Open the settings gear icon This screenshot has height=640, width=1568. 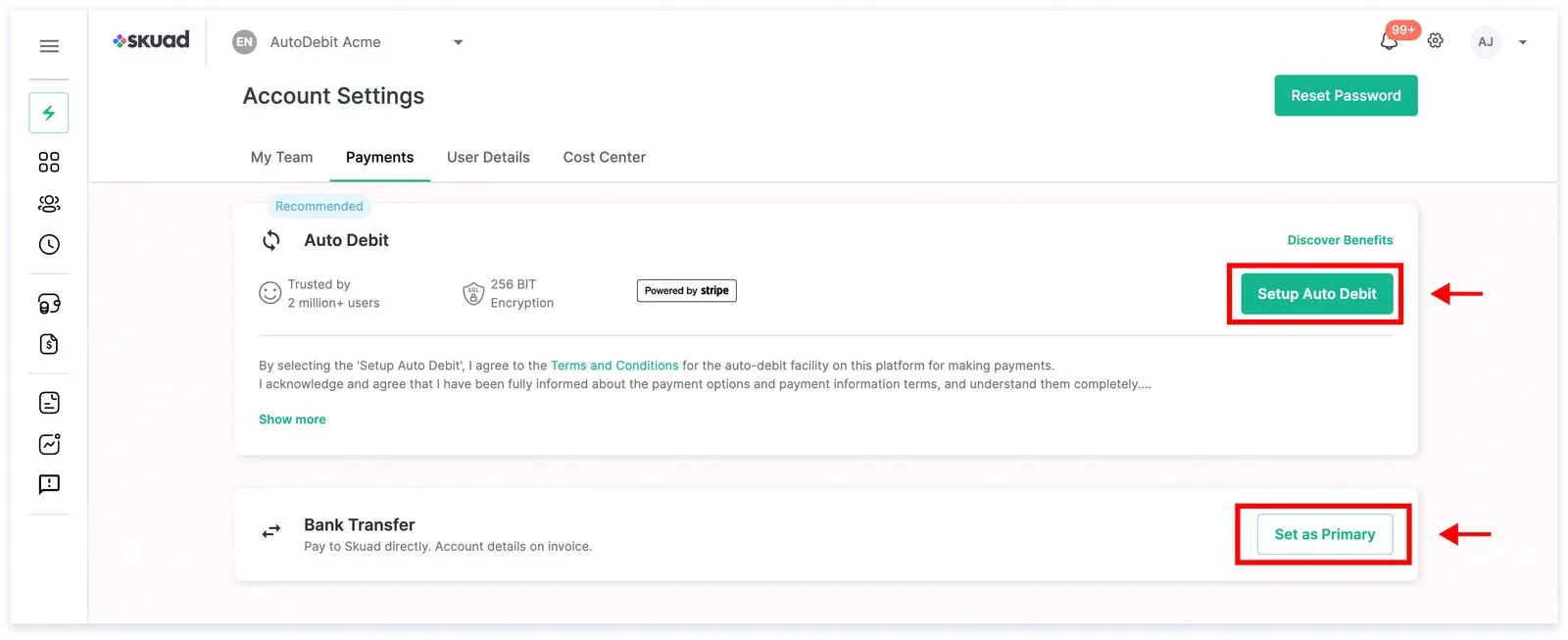click(x=1436, y=41)
